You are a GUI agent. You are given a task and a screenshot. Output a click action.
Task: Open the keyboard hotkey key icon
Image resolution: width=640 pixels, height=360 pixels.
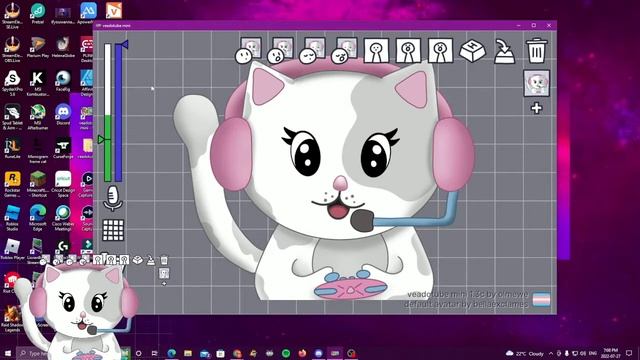[472, 51]
